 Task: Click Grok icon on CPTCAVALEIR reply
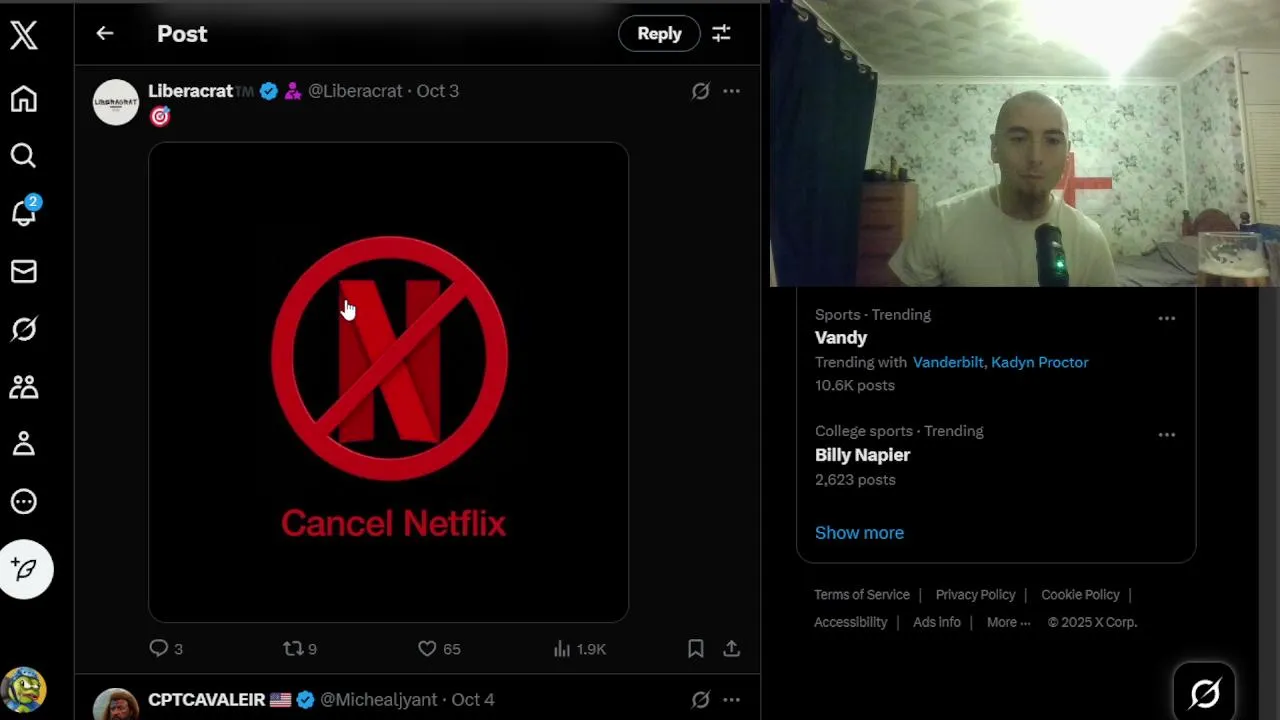701,700
